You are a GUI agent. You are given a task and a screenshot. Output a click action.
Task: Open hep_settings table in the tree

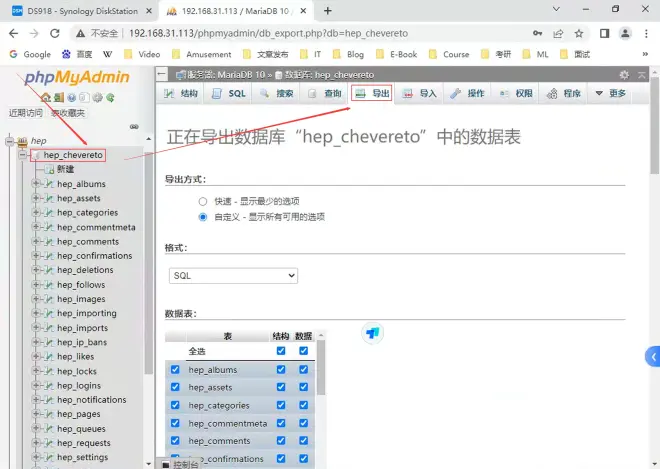(x=82, y=457)
